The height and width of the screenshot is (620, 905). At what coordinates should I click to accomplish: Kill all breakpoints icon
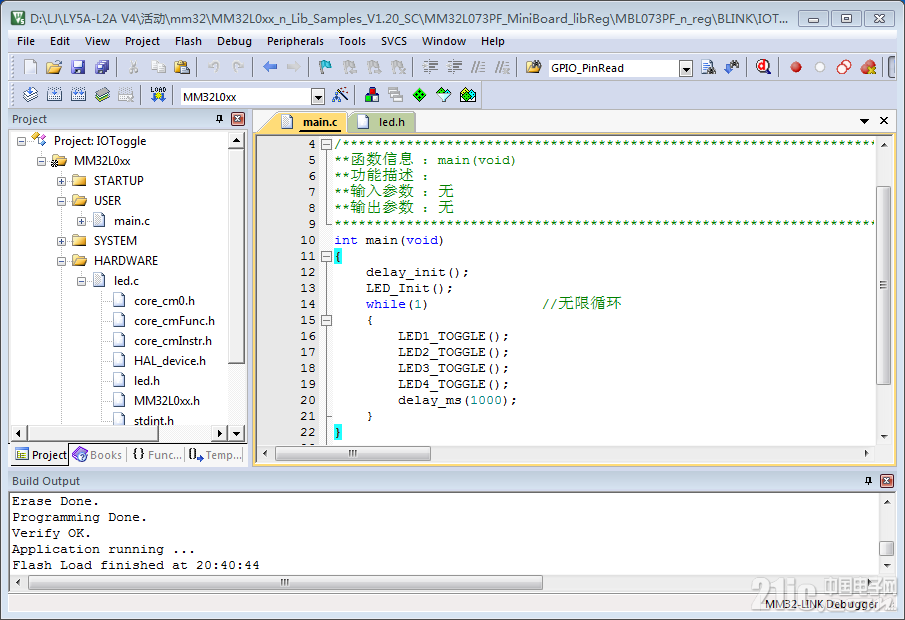pos(868,68)
